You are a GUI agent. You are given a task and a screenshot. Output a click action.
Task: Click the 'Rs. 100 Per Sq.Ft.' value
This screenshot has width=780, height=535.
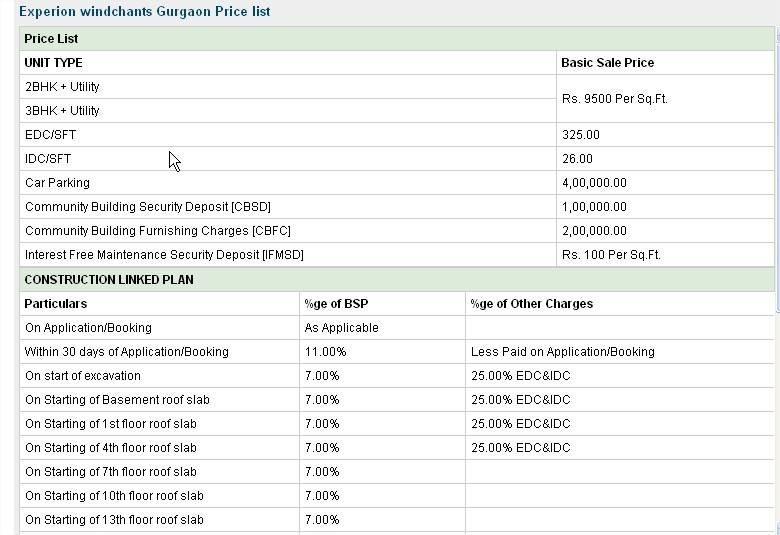[611, 255]
